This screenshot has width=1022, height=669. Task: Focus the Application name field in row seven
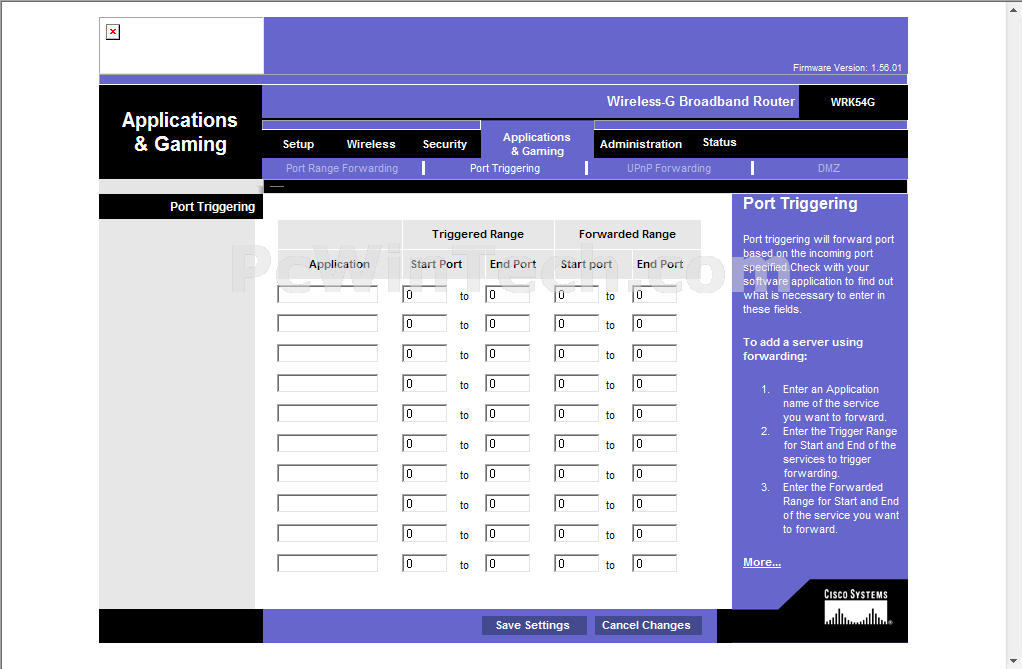(327, 474)
